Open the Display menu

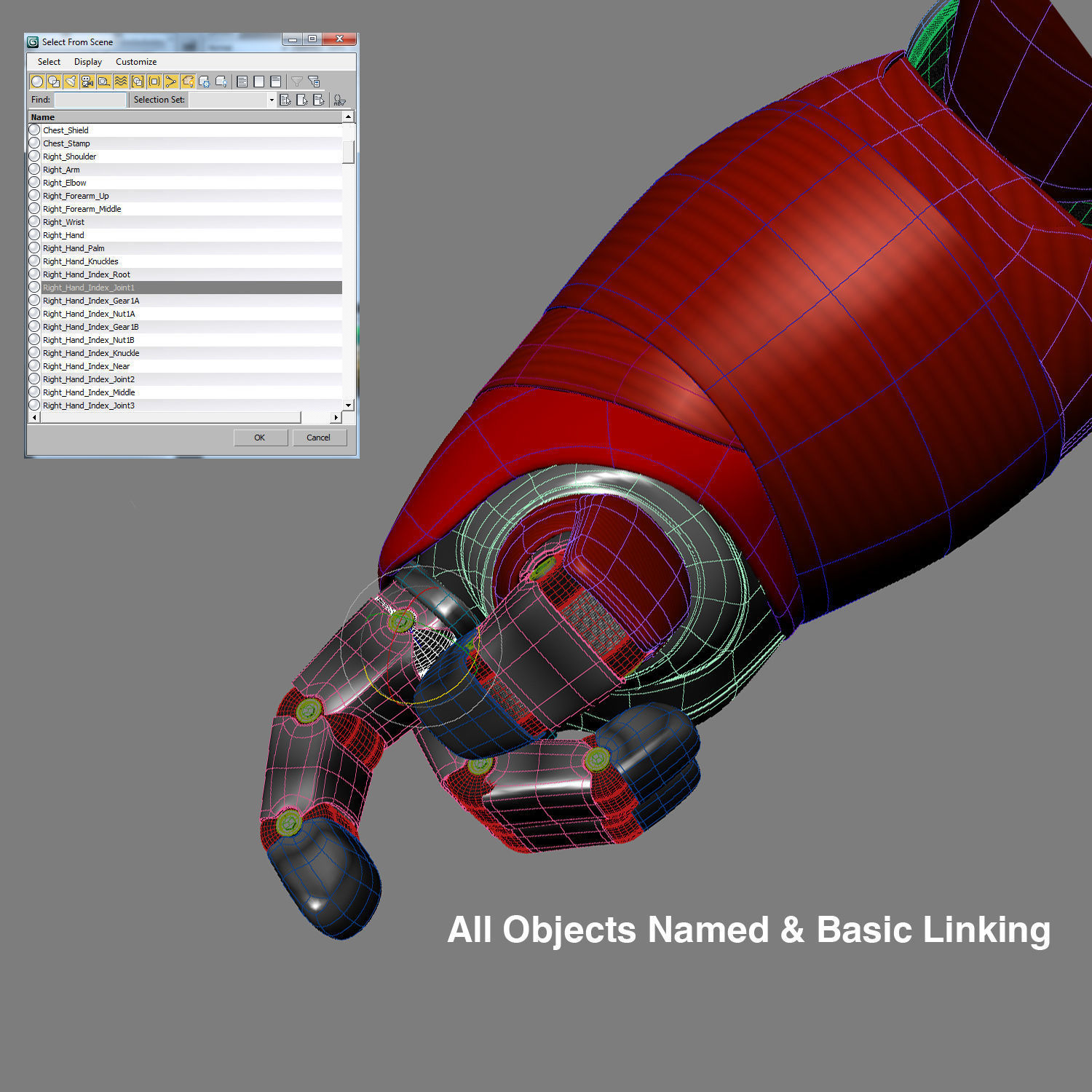88,62
